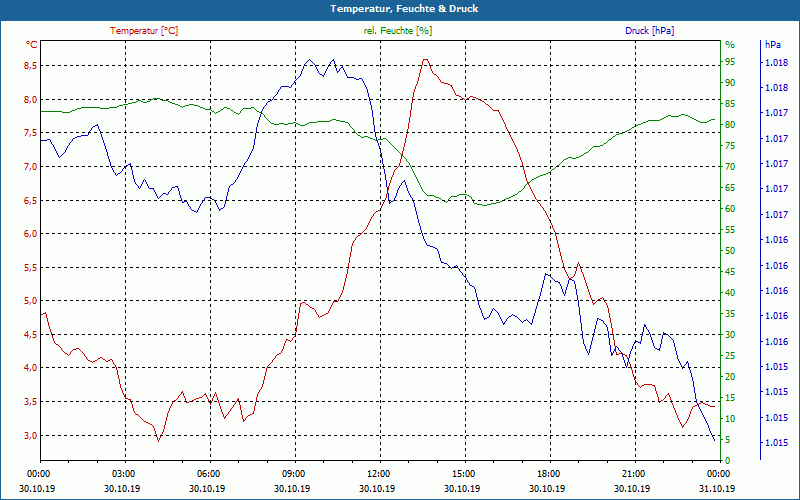
Task: Click the '5,0' temperature axis tick
Action: click(31, 301)
